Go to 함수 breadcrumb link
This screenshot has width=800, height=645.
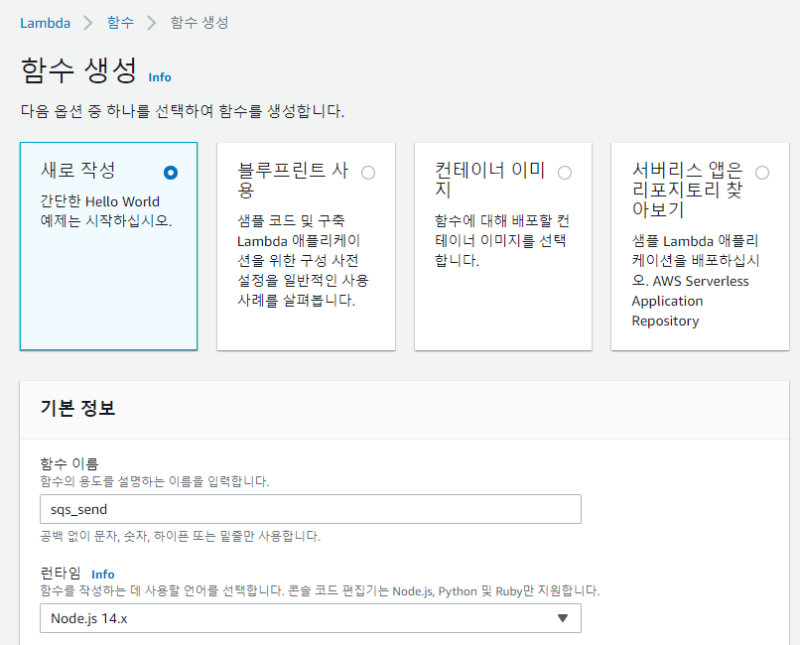120,22
